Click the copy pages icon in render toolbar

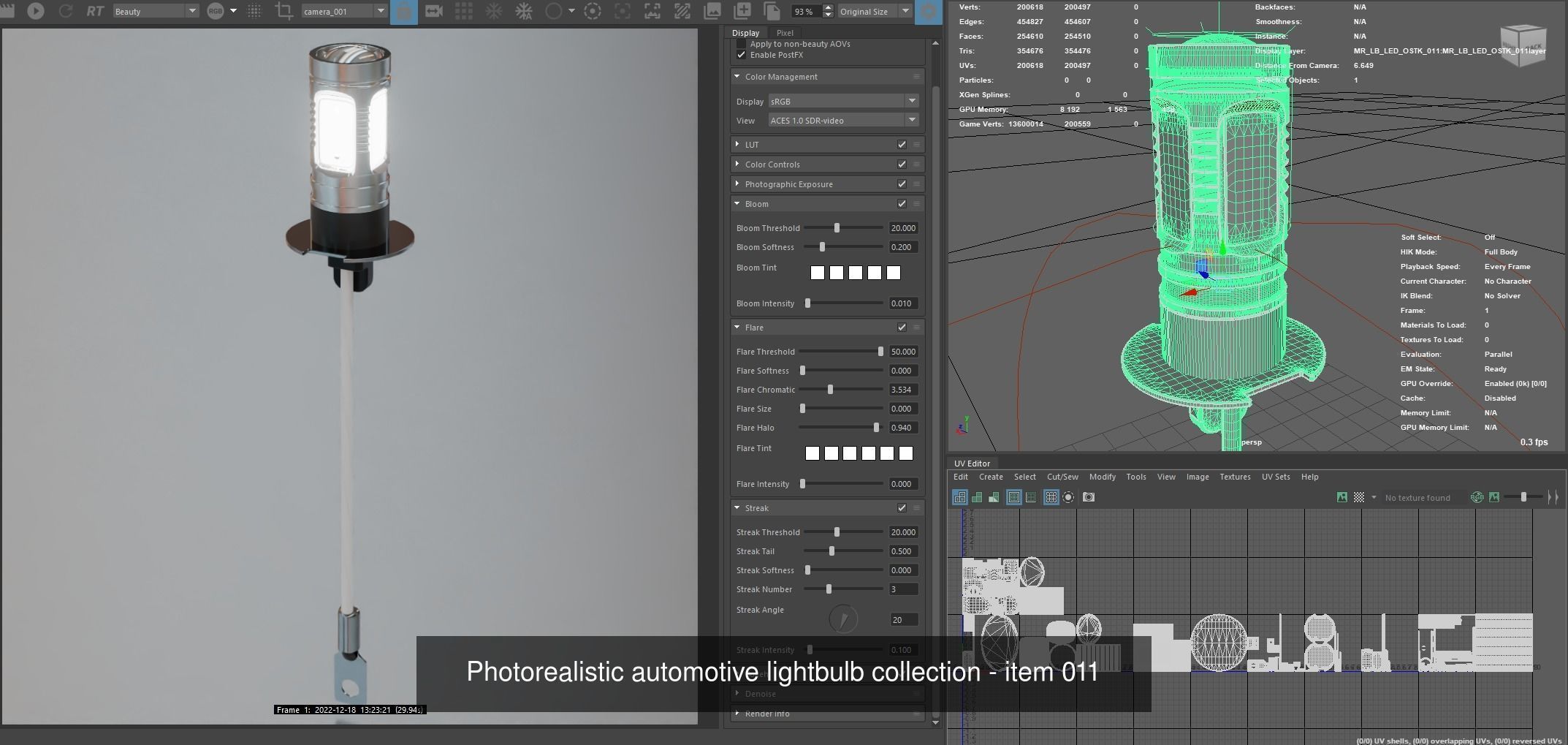(x=772, y=11)
